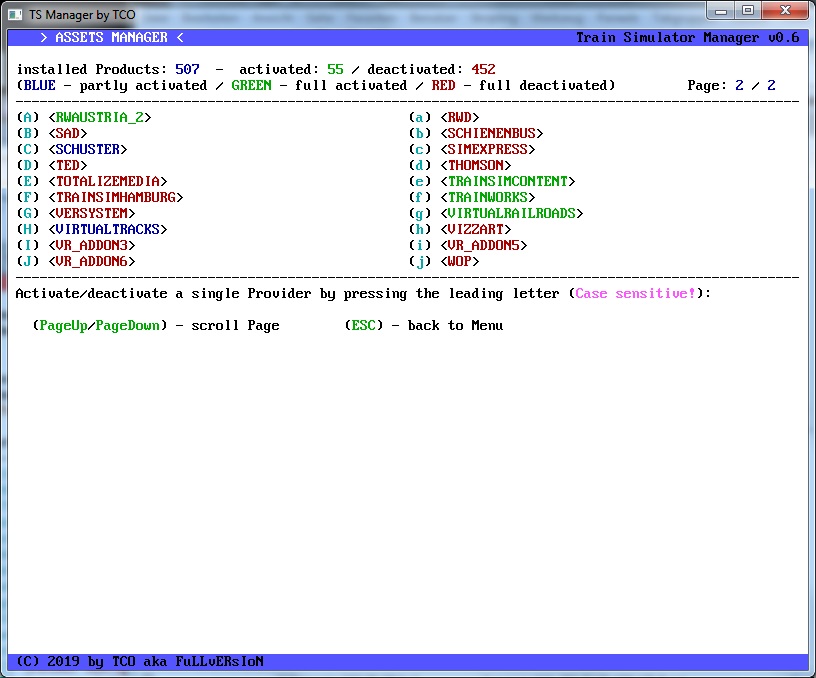Click the deactivated count 452
The height and width of the screenshot is (678, 816).
tap(483, 70)
